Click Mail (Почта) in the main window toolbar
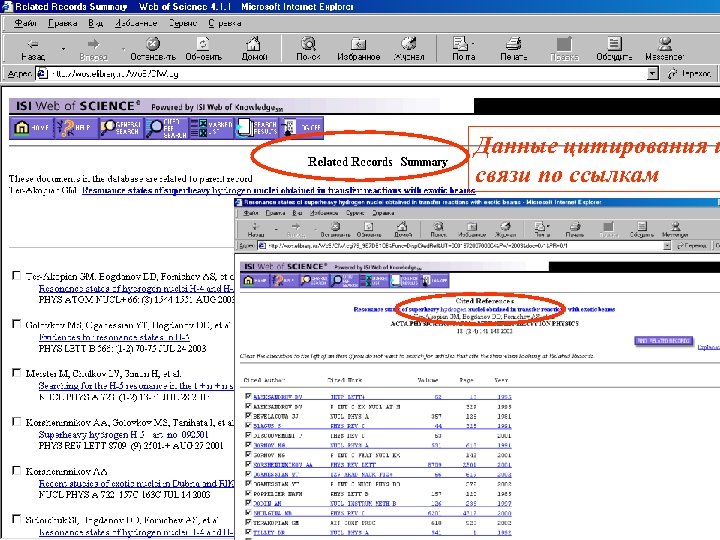720x540 pixels. 461,49
